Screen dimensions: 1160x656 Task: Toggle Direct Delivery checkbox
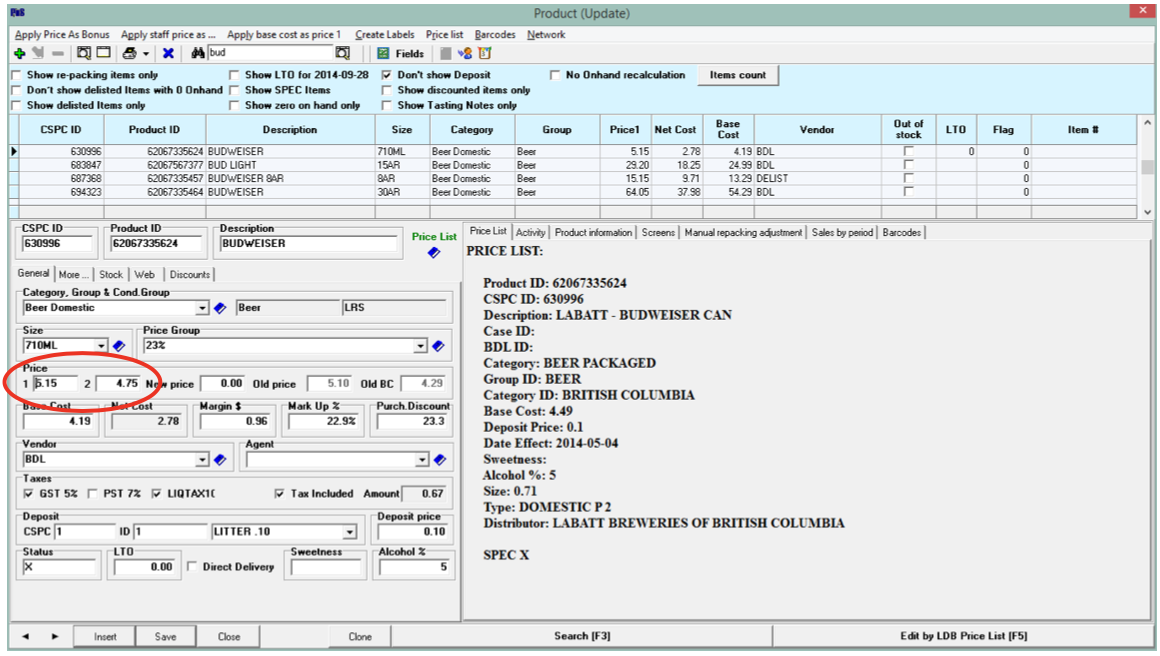tap(192, 567)
